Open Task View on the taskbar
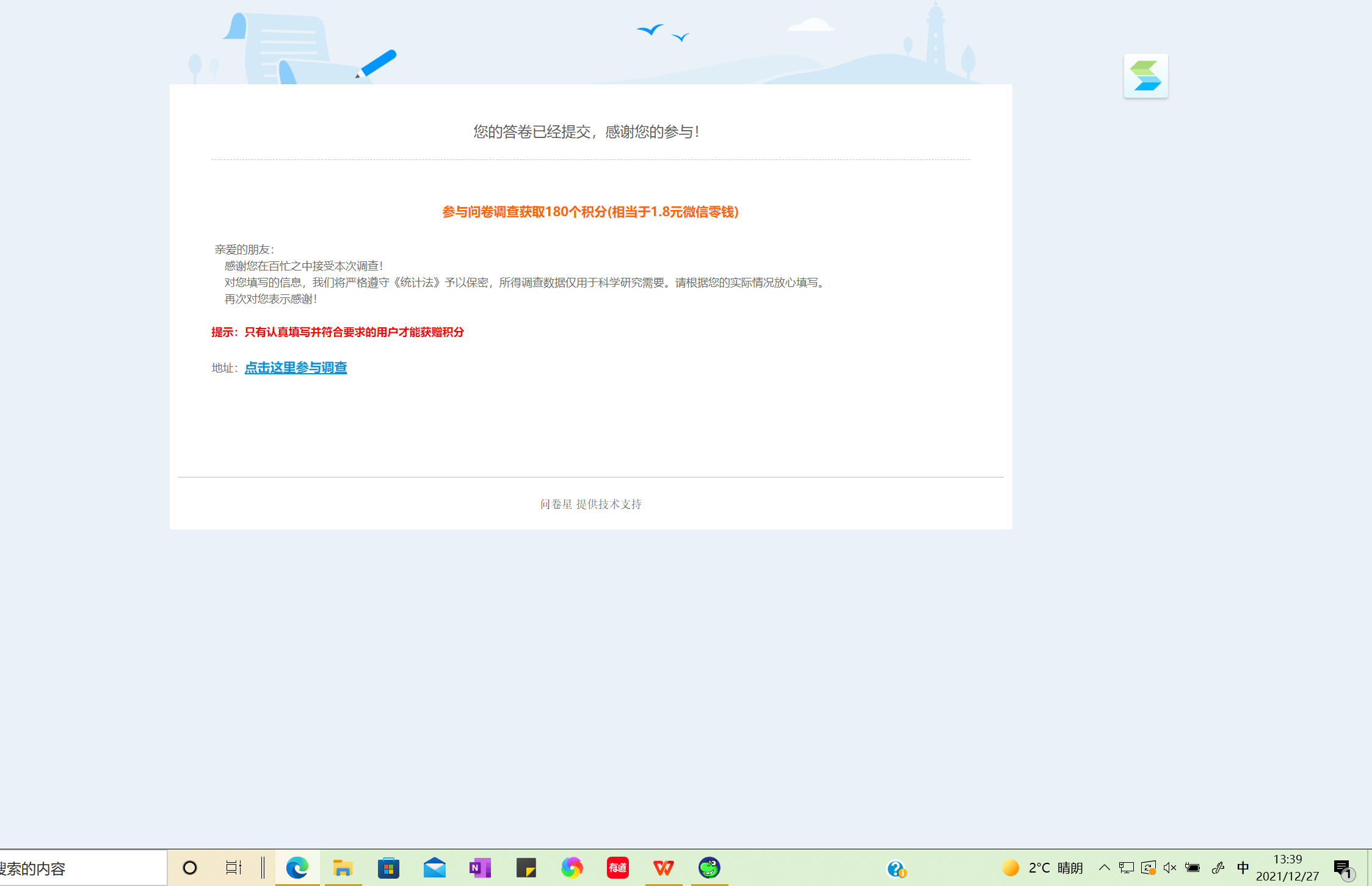Screen dimensions: 1372x886 point(233,868)
